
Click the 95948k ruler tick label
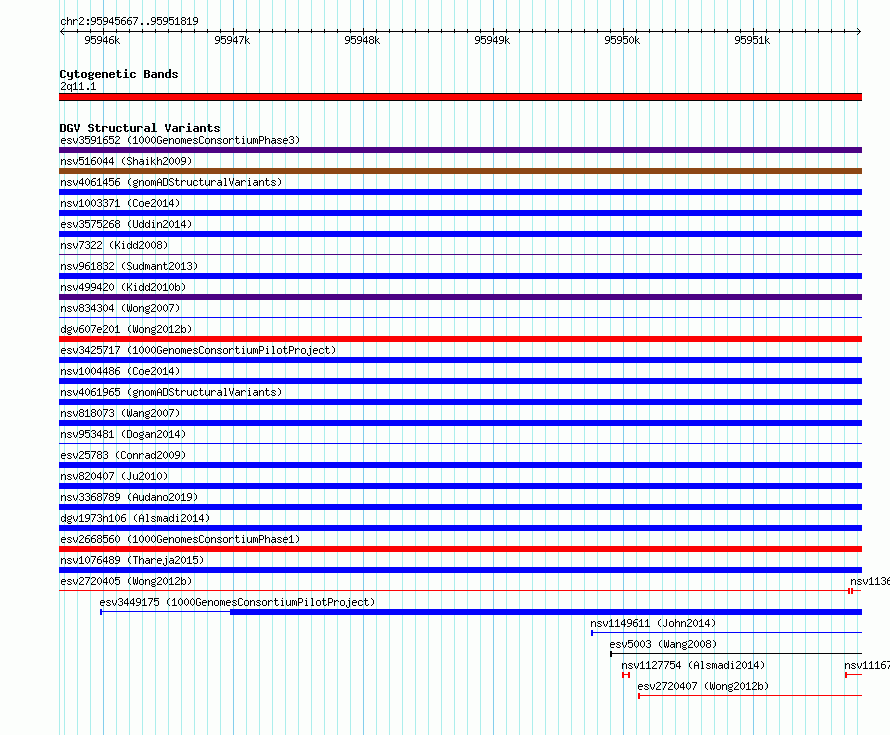click(x=362, y=40)
